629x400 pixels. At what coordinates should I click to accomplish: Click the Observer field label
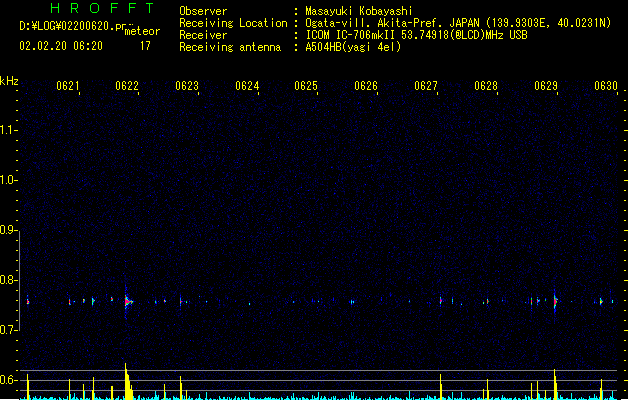pyautogui.click(x=203, y=11)
